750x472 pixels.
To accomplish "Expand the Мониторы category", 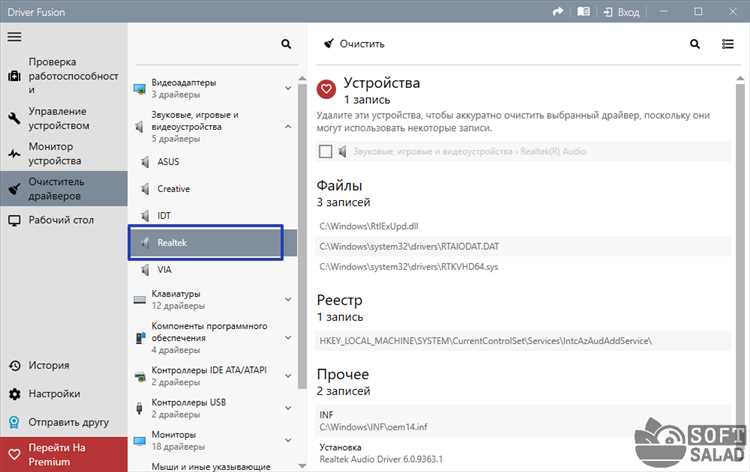I will tap(288, 440).
